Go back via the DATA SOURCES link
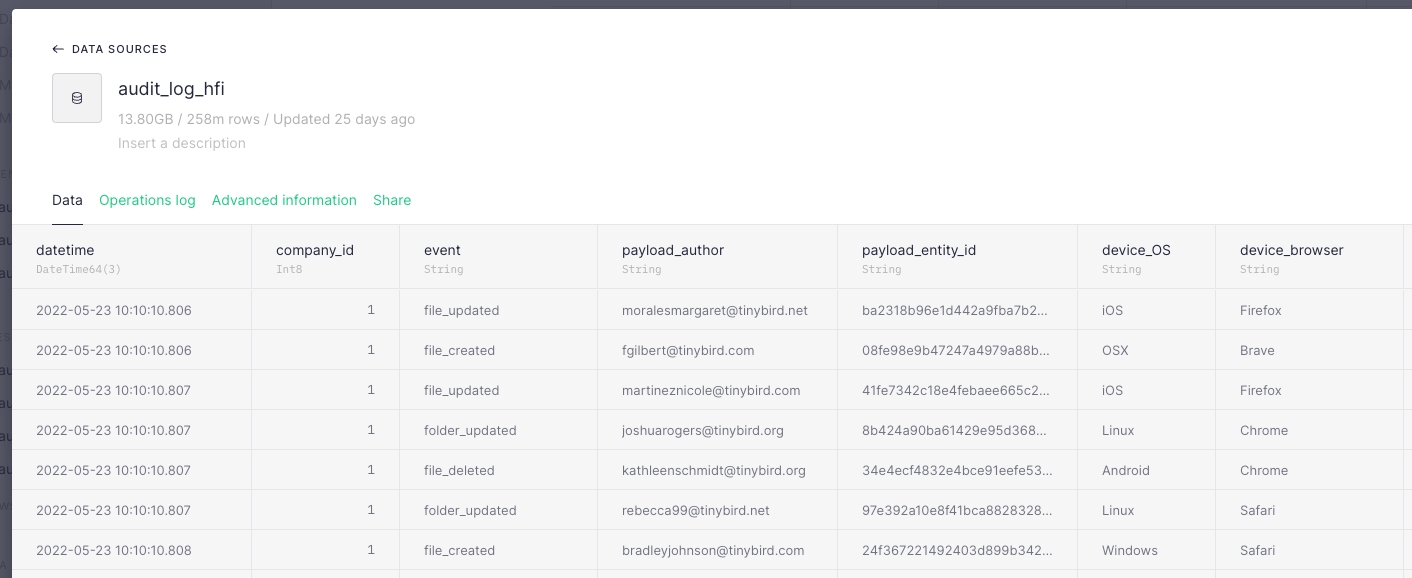This screenshot has width=1412, height=578. click(x=119, y=49)
